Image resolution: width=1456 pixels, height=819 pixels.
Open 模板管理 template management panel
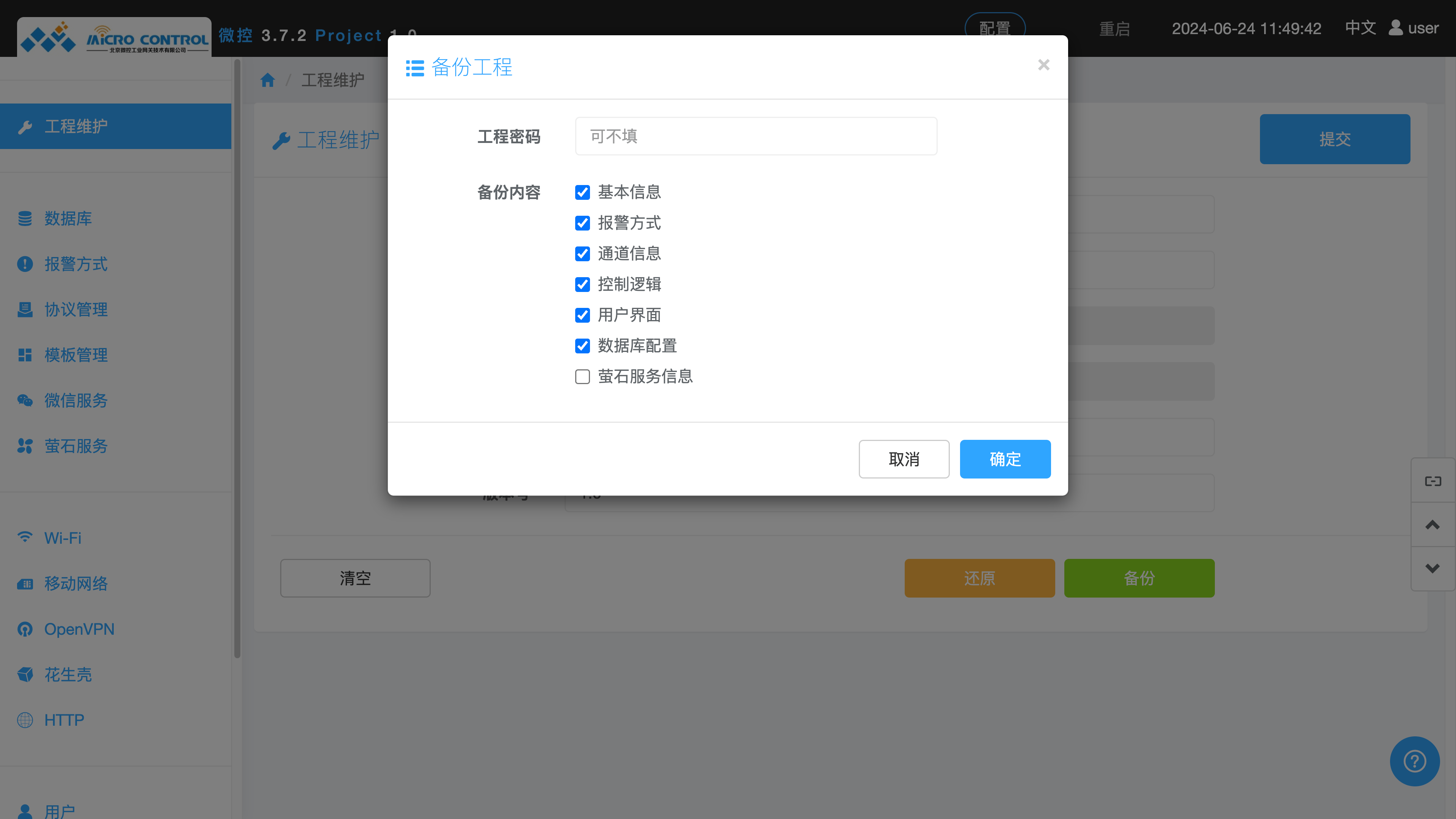click(x=75, y=355)
